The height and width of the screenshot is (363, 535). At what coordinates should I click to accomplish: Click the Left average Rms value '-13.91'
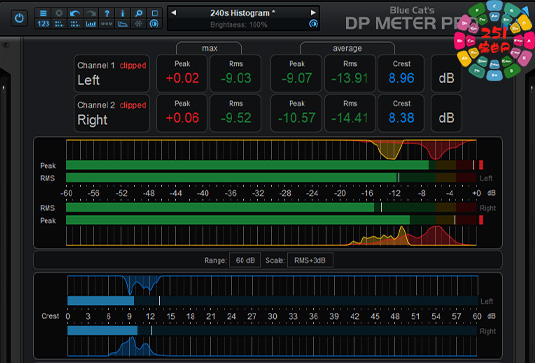tap(350, 78)
